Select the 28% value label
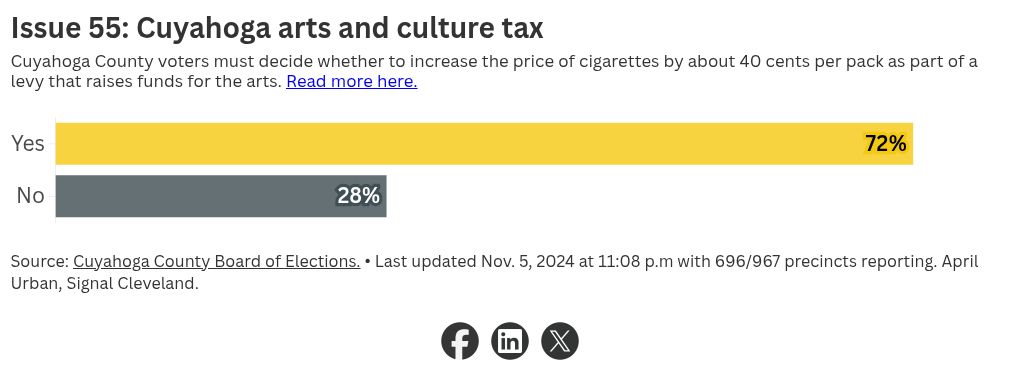The height and width of the screenshot is (381, 1020). coord(358,196)
